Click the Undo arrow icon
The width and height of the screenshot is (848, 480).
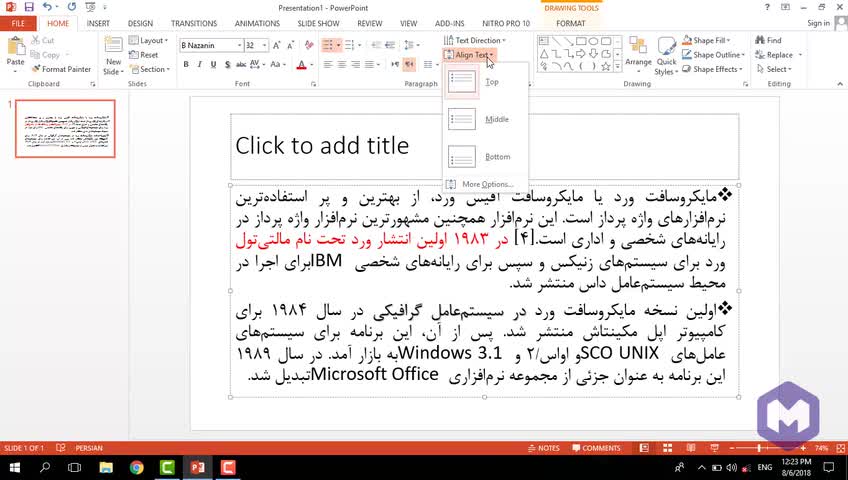(x=48, y=7)
